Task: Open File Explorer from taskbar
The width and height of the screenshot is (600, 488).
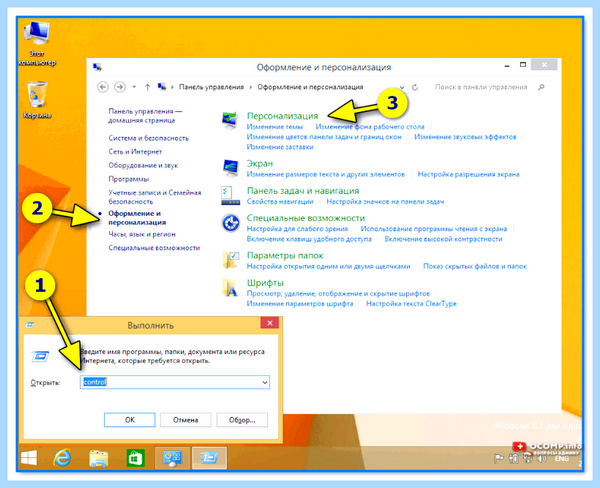Action: 98,458
